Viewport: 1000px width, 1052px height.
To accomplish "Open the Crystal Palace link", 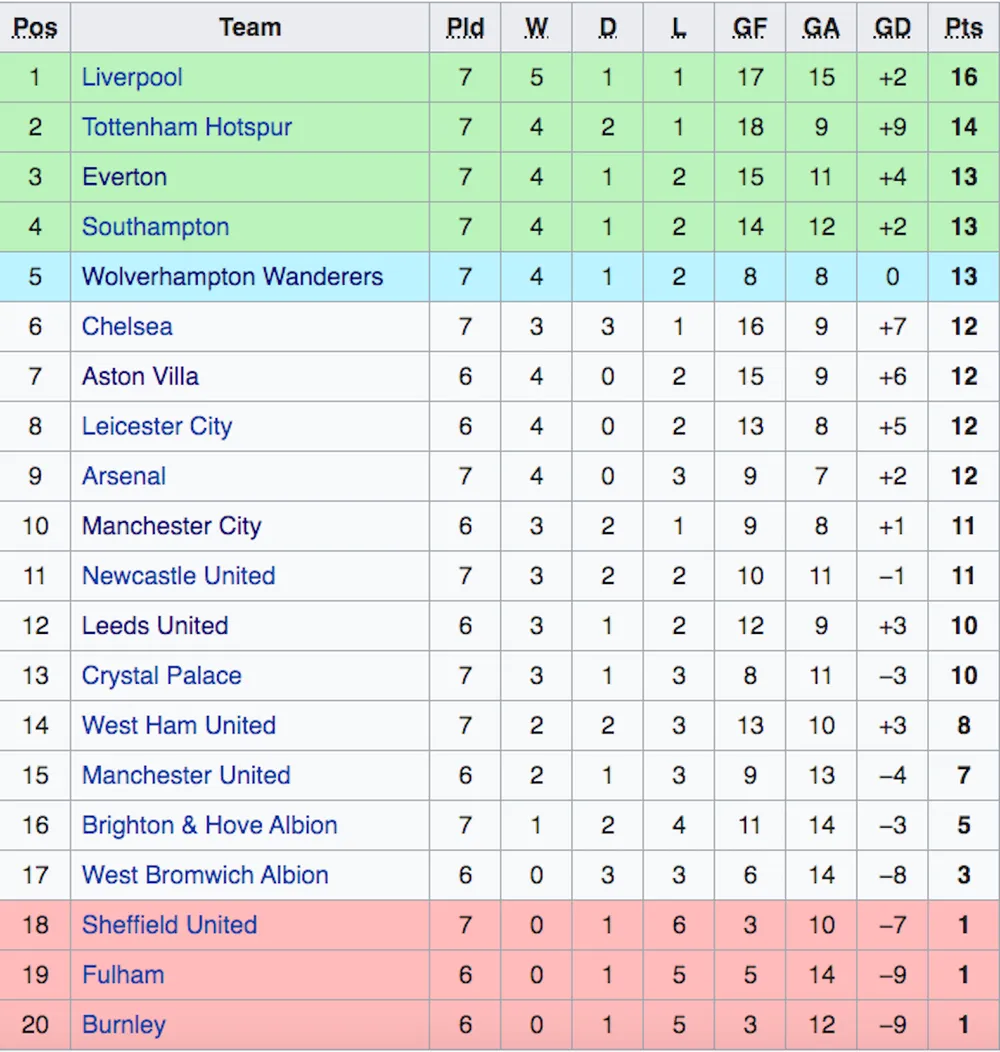I will 161,676.
